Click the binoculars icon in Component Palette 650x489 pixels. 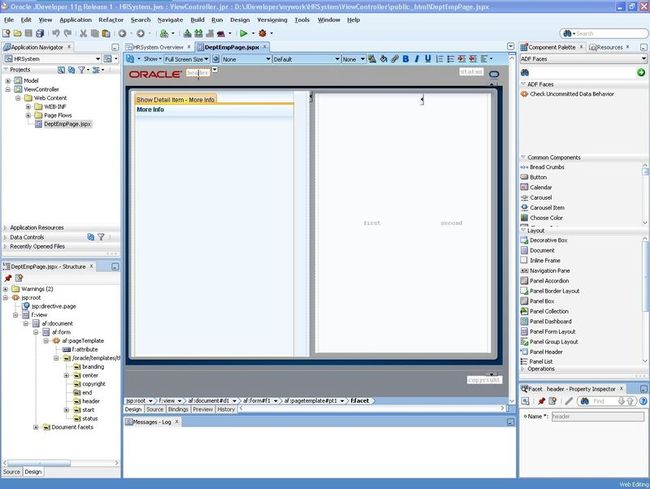(525, 73)
